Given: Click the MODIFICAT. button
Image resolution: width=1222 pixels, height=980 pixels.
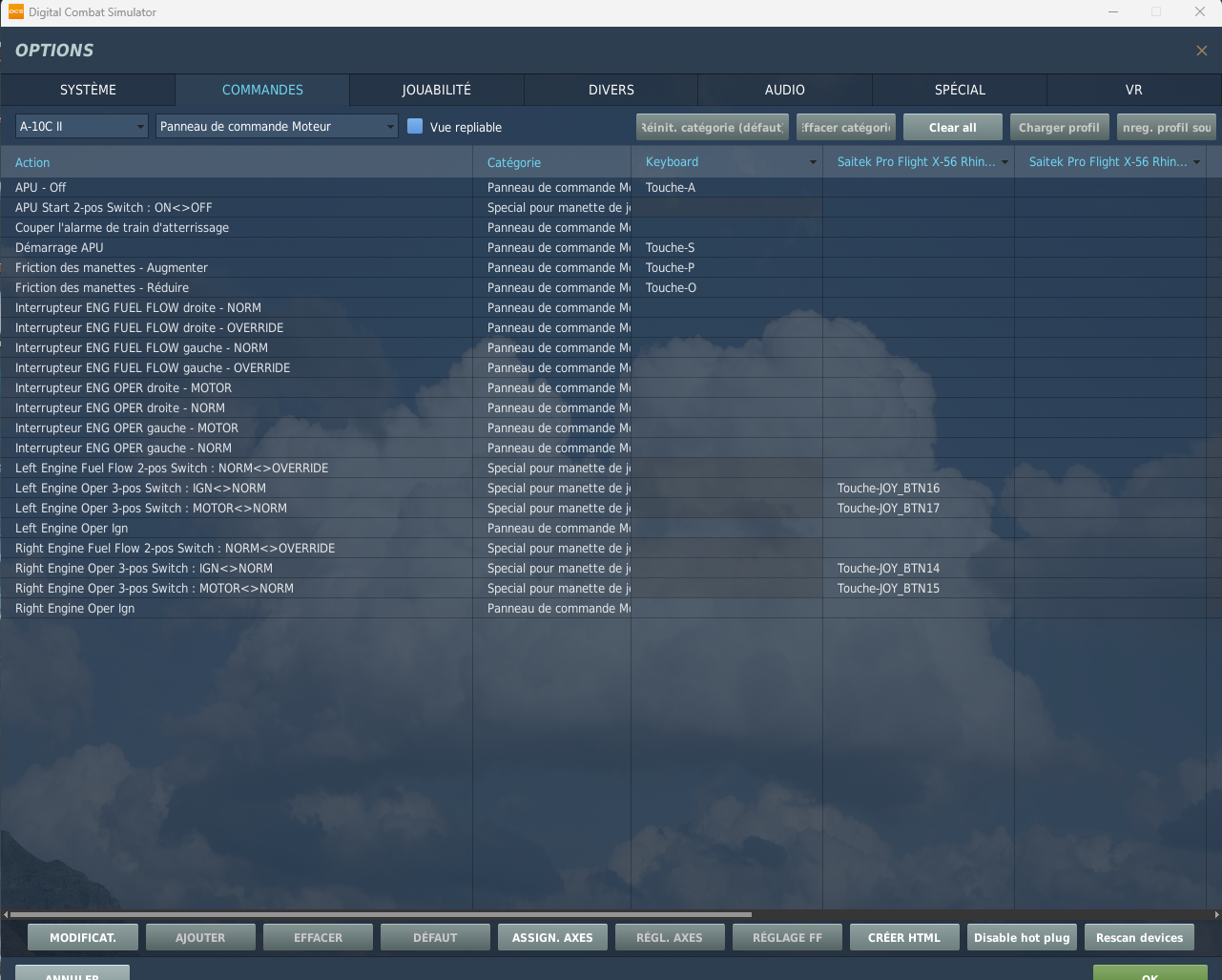Looking at the screenshot, I should [x=83, y=937].
